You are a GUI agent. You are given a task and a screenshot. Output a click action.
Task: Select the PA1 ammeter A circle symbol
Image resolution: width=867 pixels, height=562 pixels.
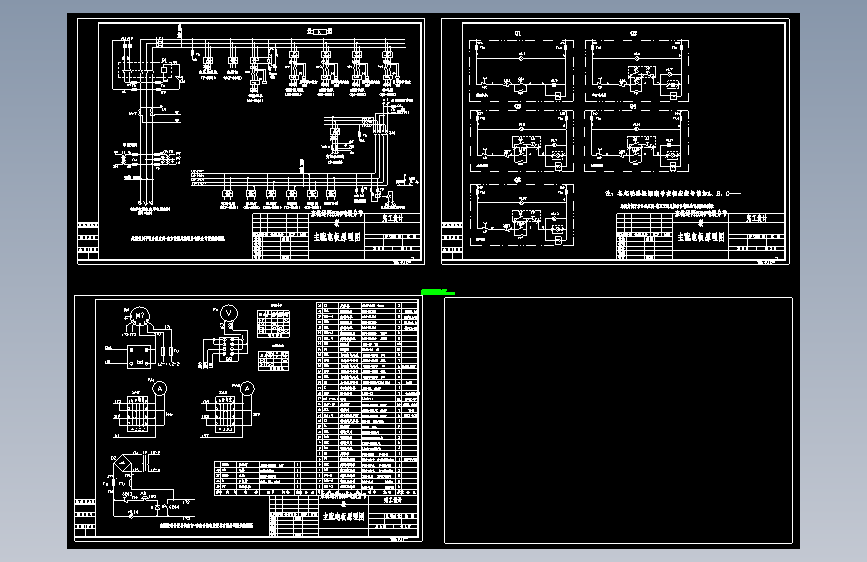[159, 388]
